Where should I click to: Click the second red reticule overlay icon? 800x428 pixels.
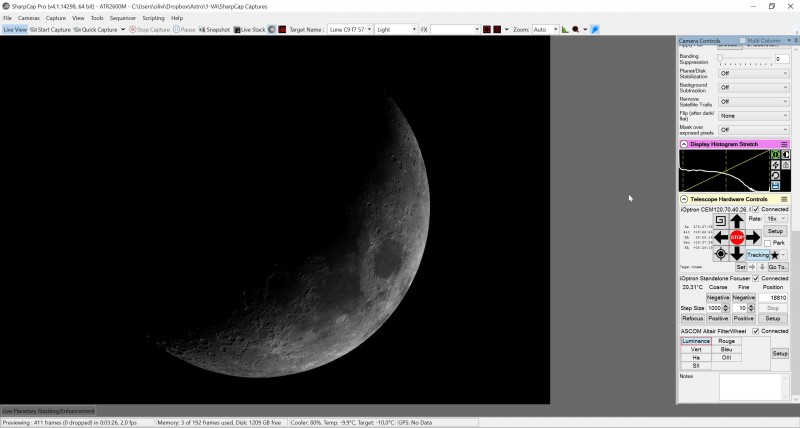pyautogui.click(x=497, y=30)
